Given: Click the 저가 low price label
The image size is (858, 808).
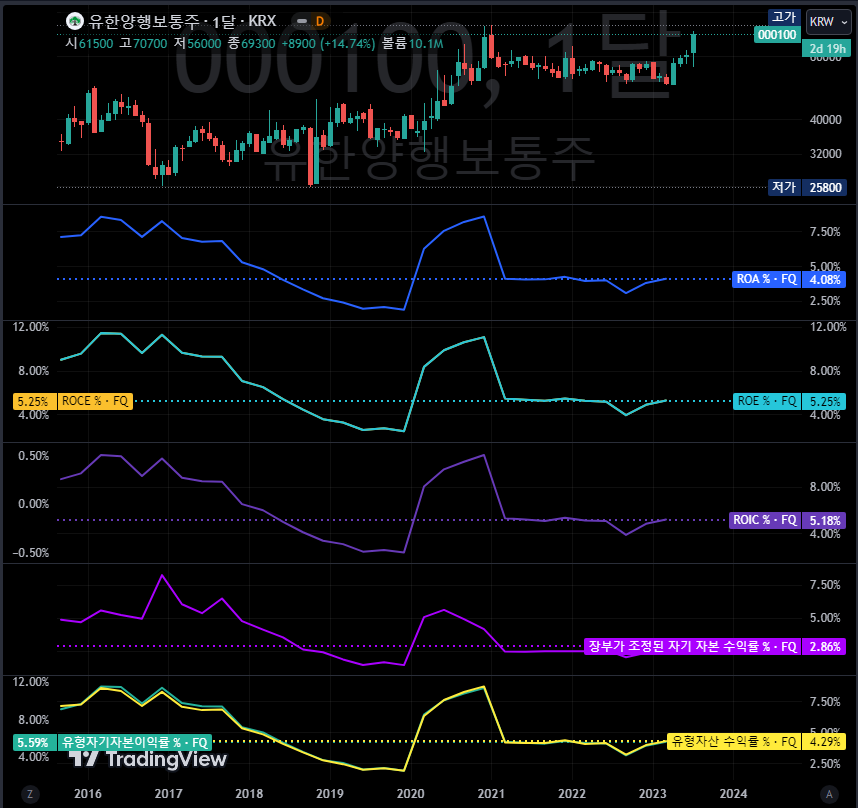Looking at the screenshot, I should pos(784,188).
